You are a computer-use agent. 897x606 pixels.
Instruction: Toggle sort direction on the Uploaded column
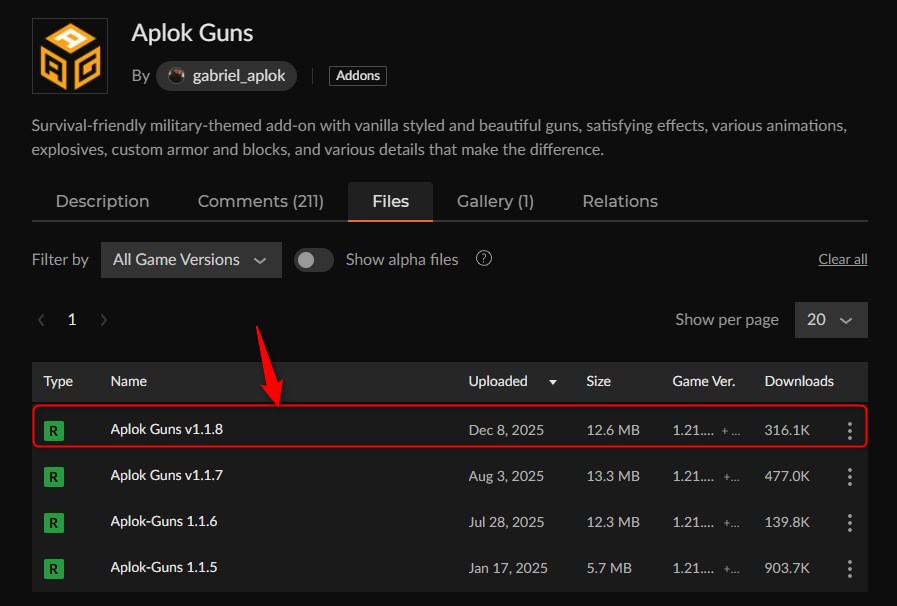tap(552, 382)
